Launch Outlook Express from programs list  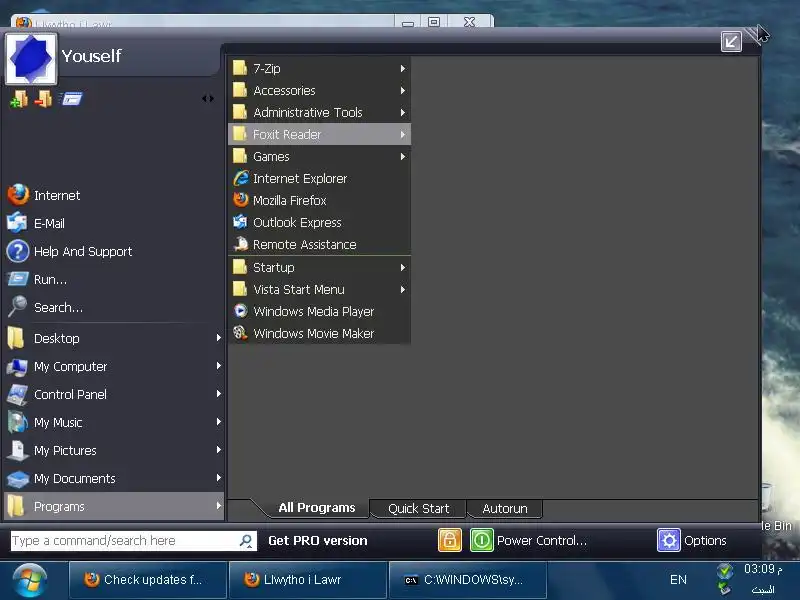click(319, 222)
